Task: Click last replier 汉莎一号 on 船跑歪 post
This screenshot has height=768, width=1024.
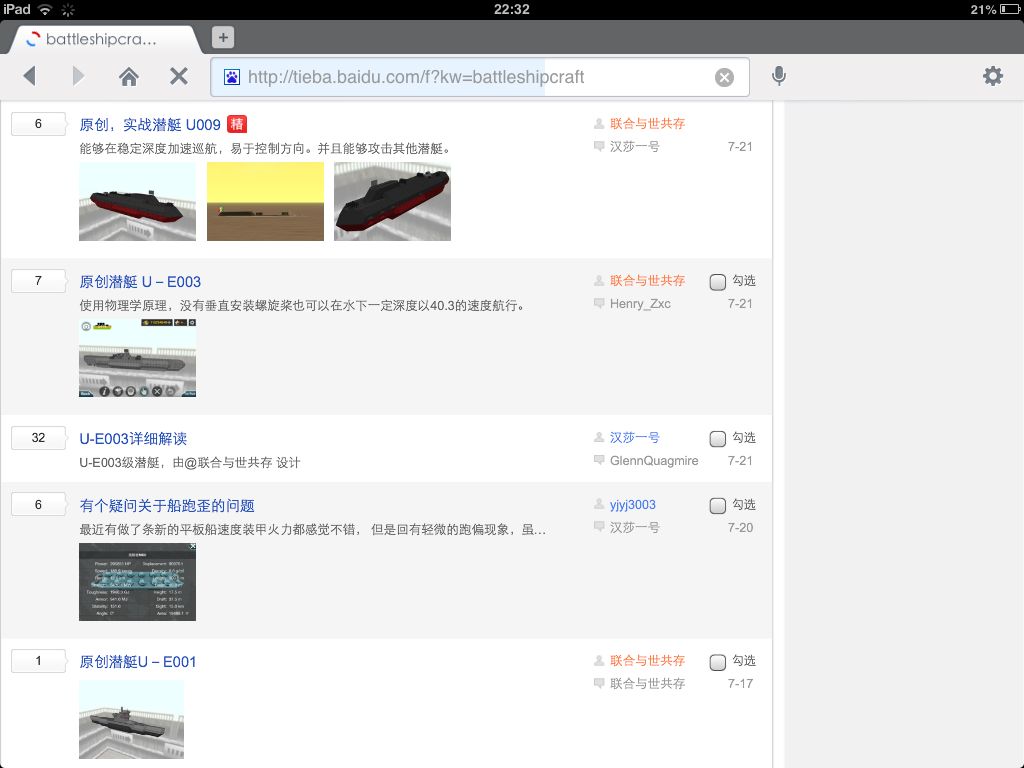Action: click(x=634, y=527)
